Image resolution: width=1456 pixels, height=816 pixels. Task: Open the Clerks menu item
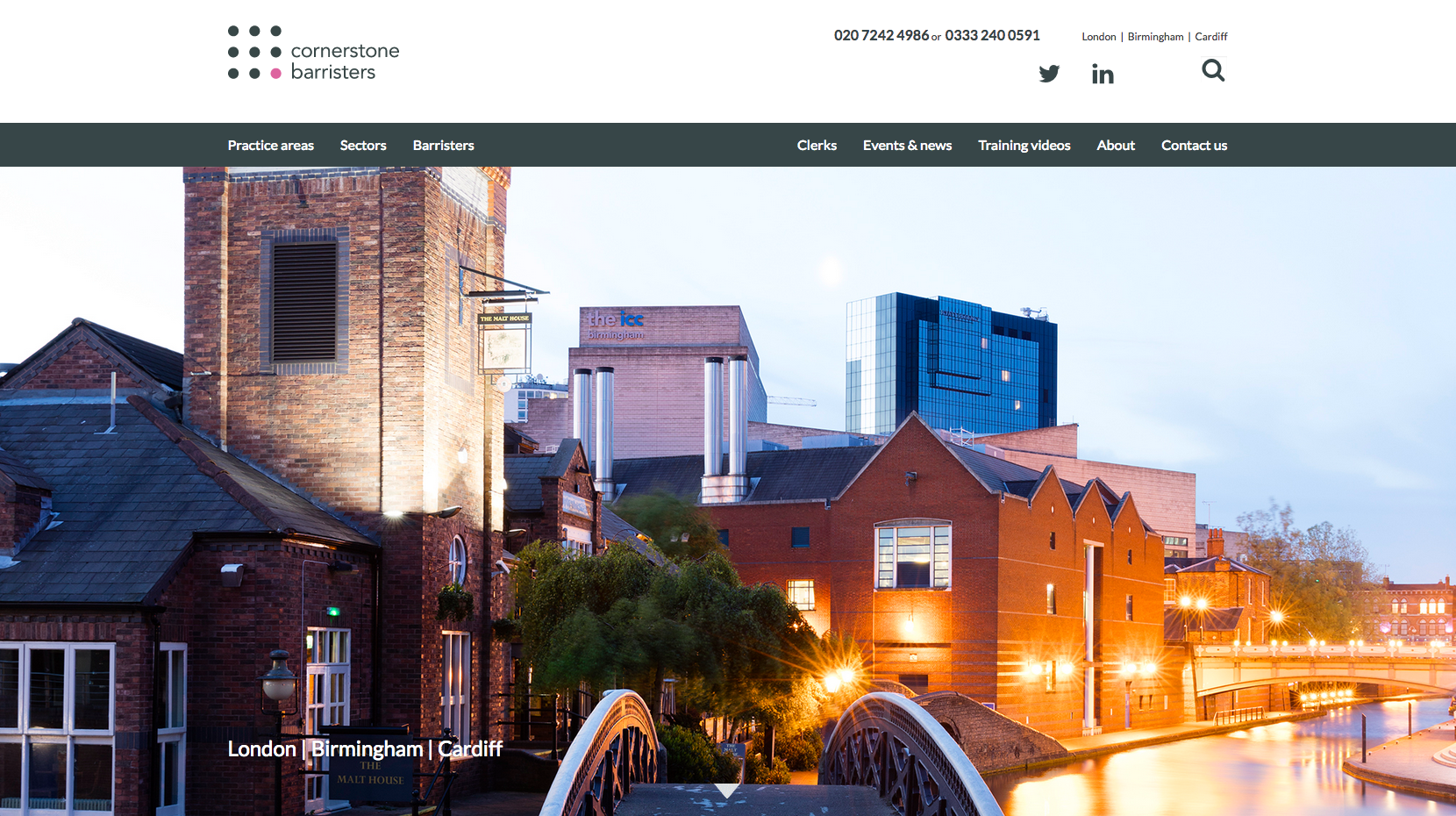tap(817, 146)
